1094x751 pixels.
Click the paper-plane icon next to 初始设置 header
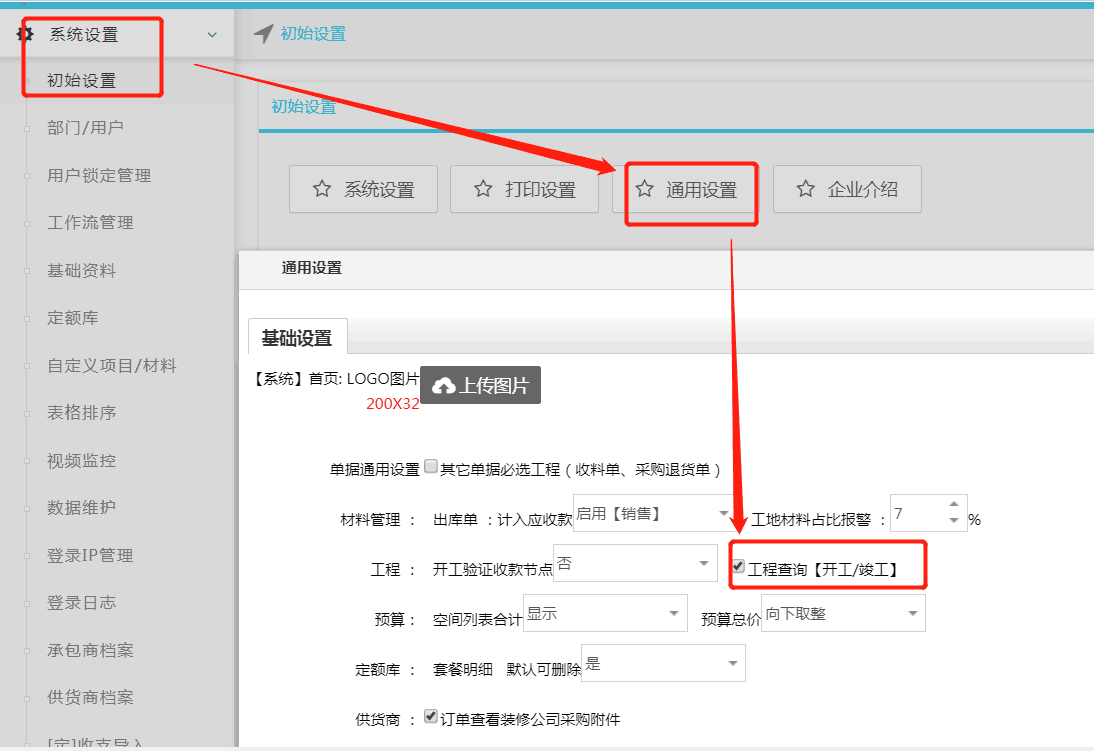262,33
